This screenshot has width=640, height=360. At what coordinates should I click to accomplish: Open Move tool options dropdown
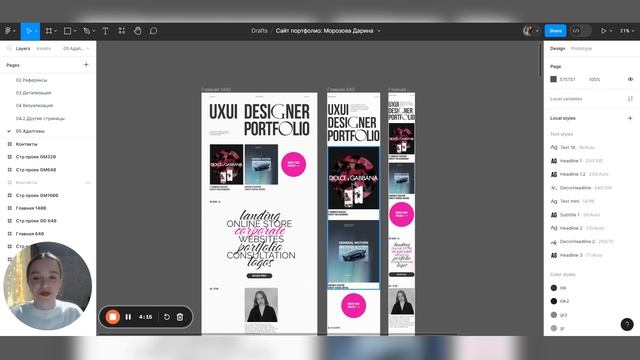[x=36, y=31]
